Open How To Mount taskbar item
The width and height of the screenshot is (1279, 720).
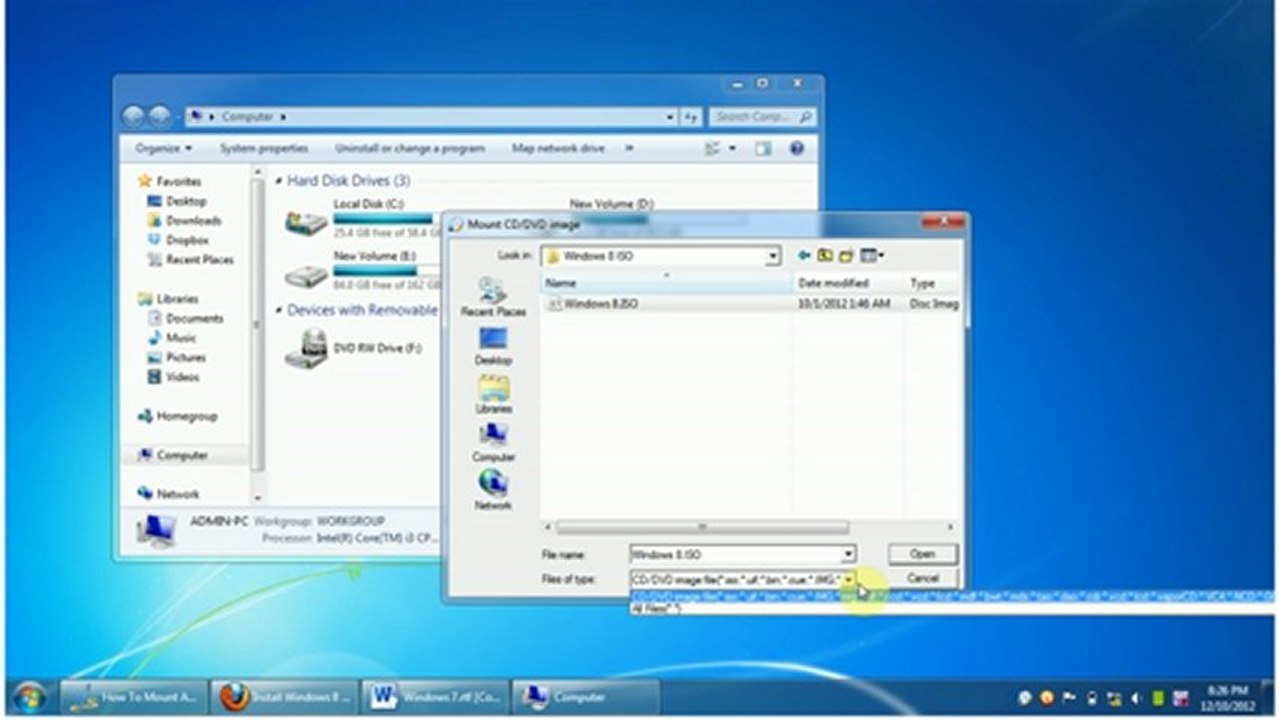[133, 696]
